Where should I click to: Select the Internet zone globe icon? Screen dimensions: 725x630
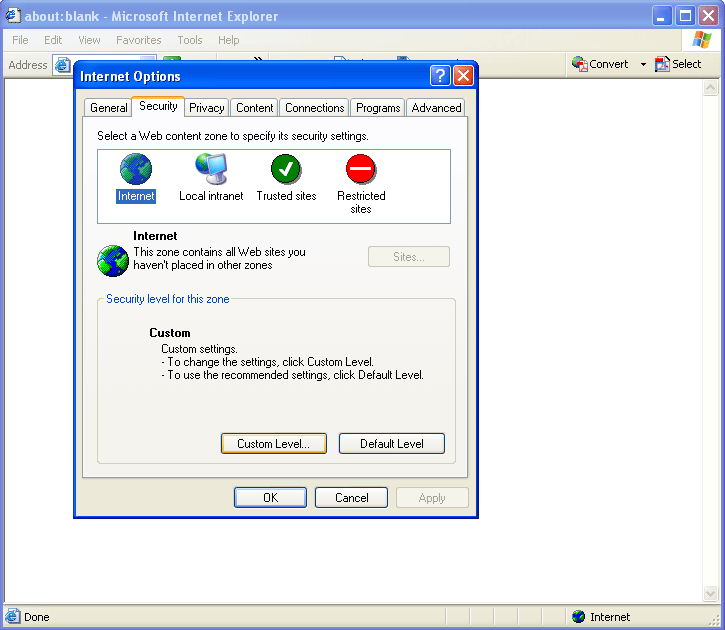tap(136, 169)
